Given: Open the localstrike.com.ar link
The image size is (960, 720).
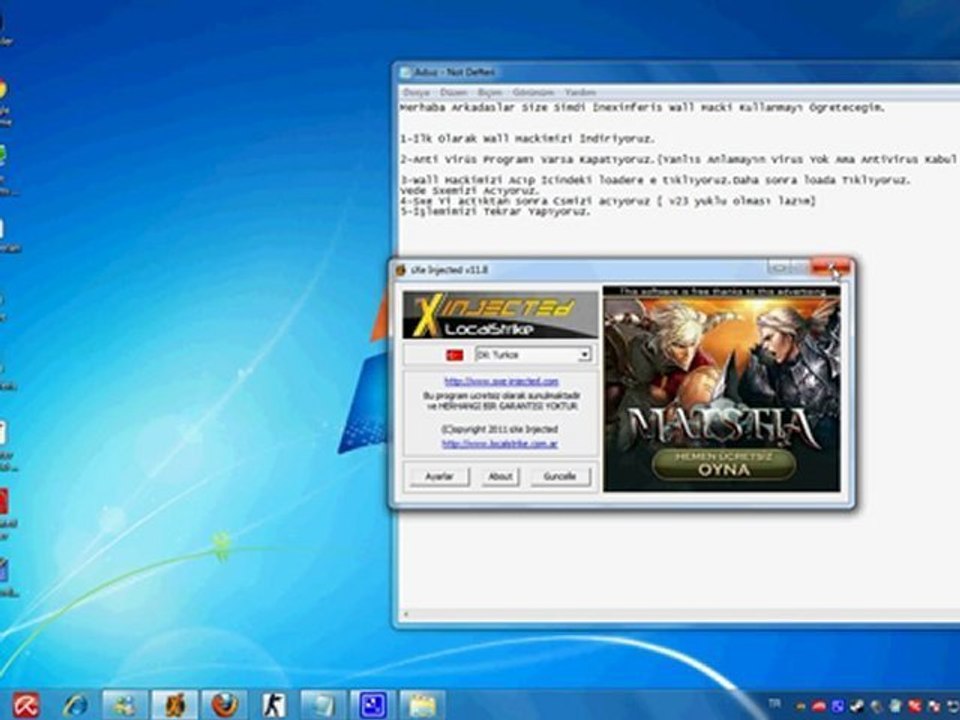Looking at the screenshot, I should (500, 444).
